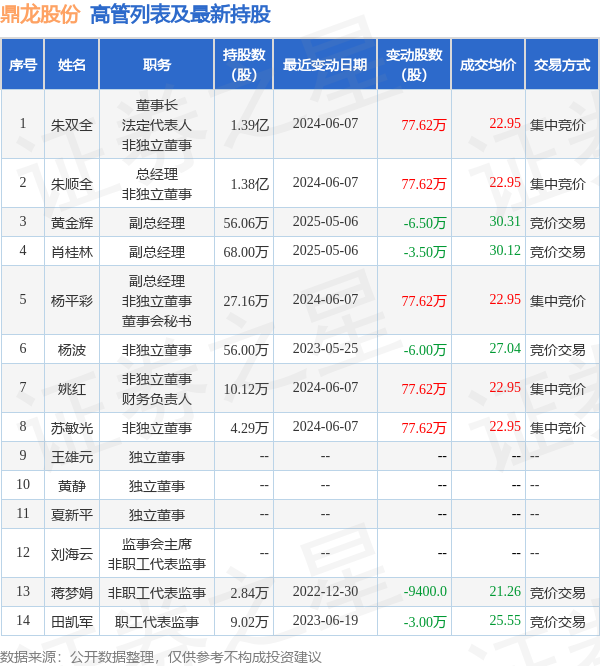Click the -6.00万 change value
The width and height of the screenshot is (600, 666).
pos(425,350)
